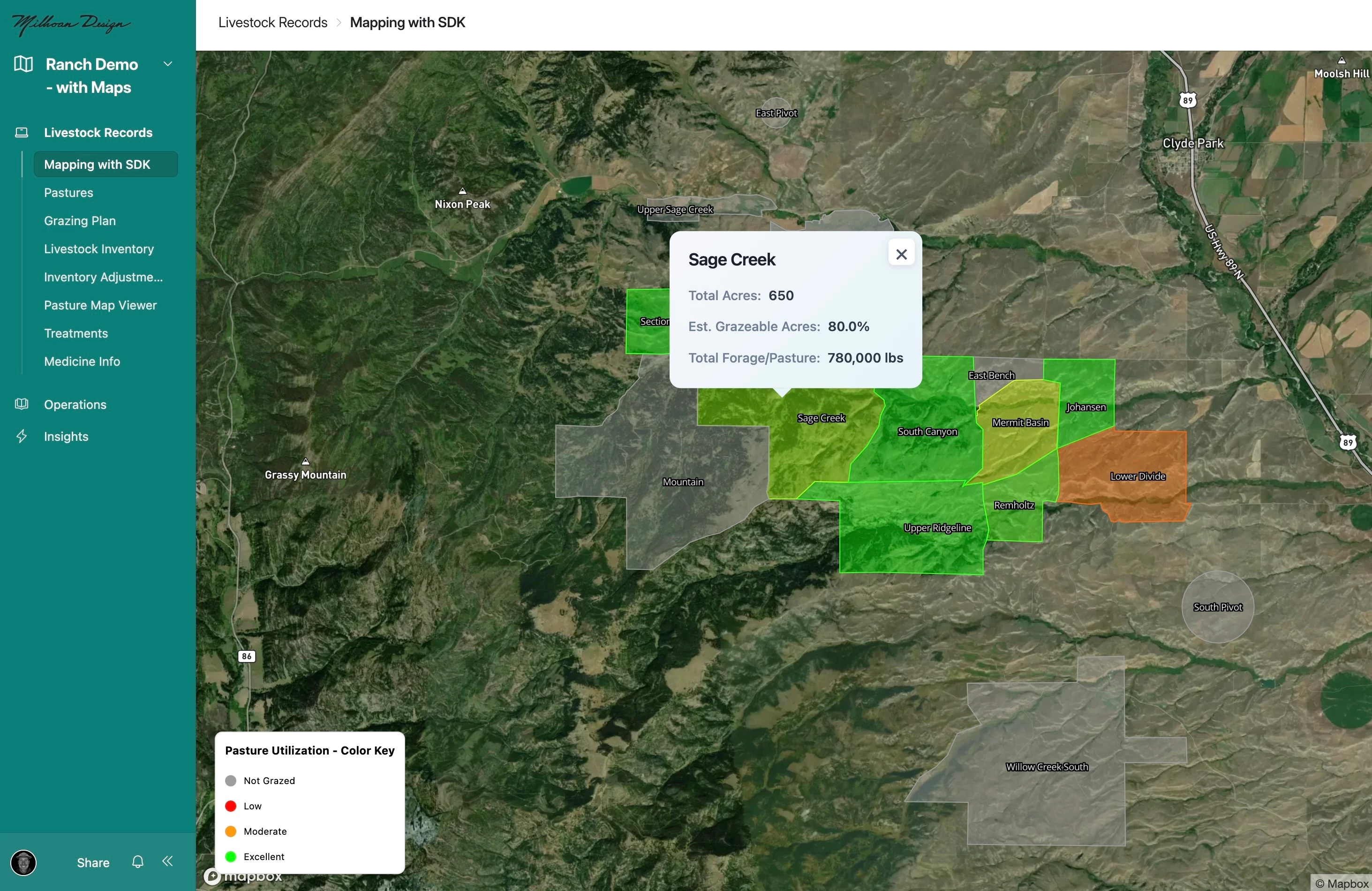Click the orange Moderate legend swatch
The width and height of the screenshot is (1372, 891).
point(231,831)
